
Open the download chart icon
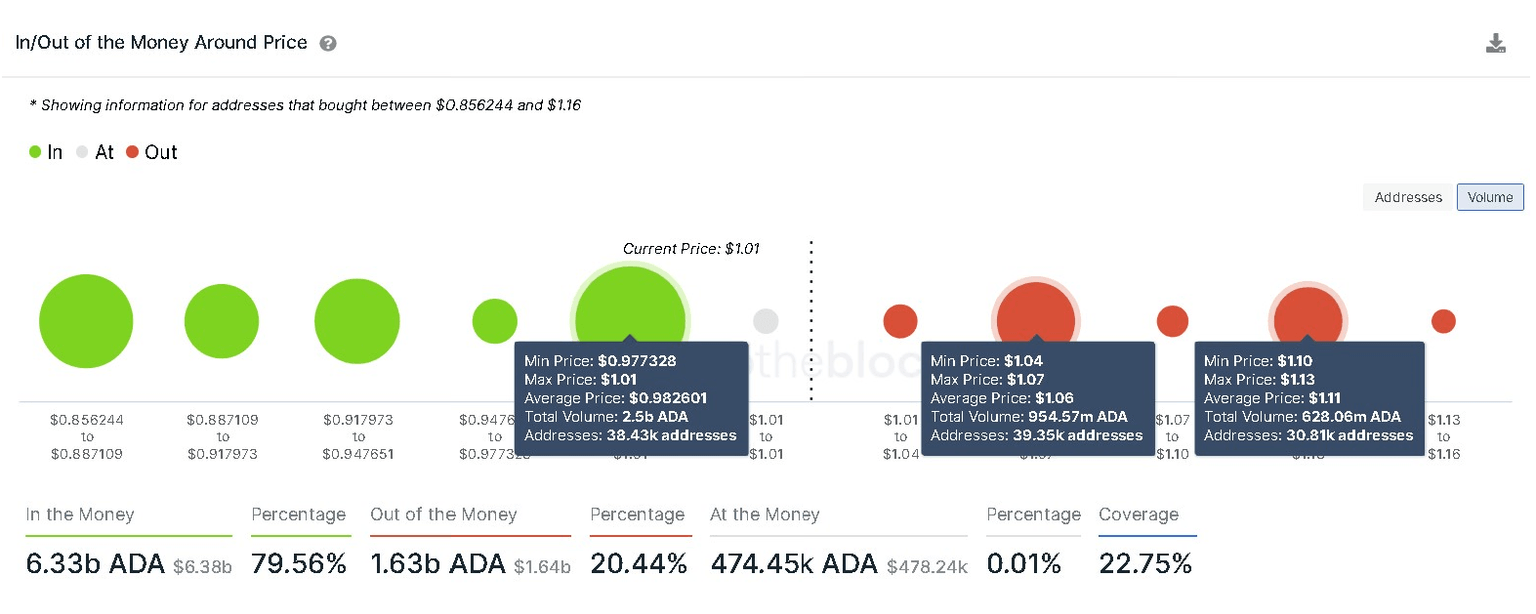(1496, 43)
